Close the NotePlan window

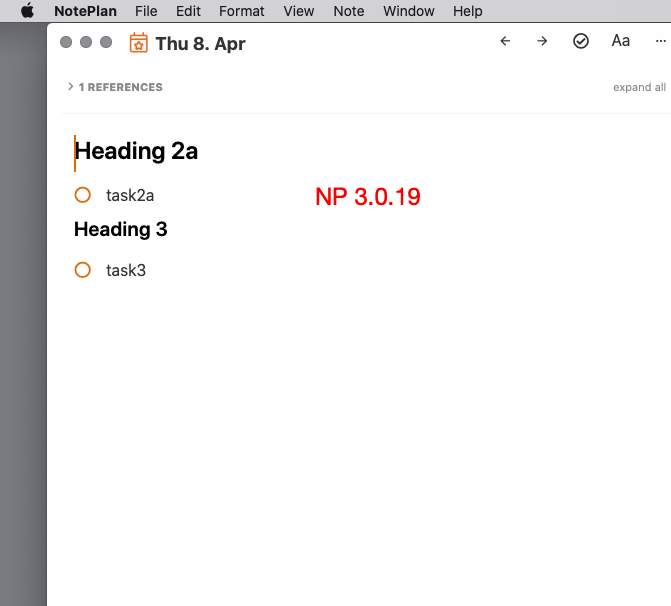pos(66,42)
